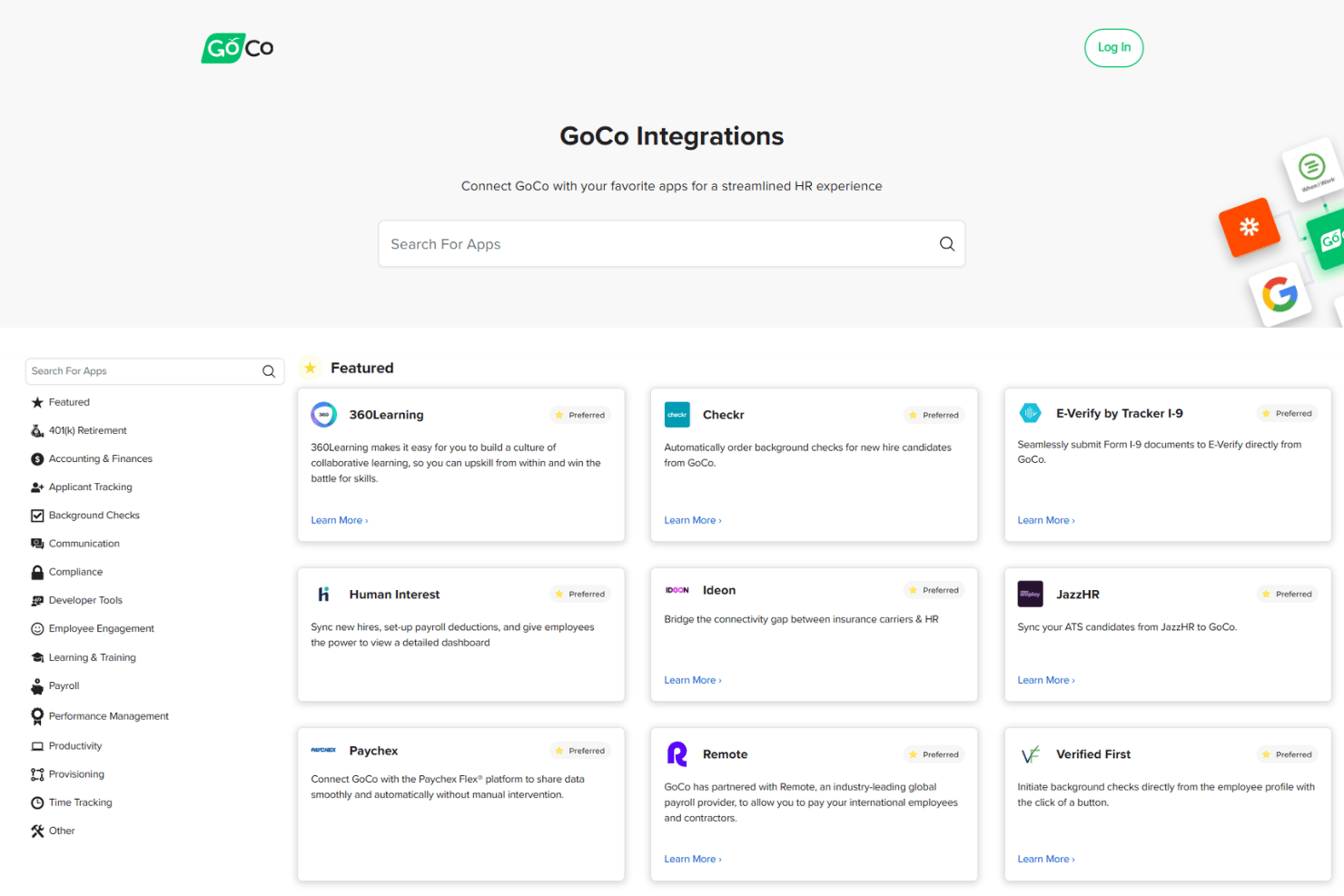Click the Employee Engagement smiley icon
This screenshot has height=896, width=1344.
click(37, 629)
